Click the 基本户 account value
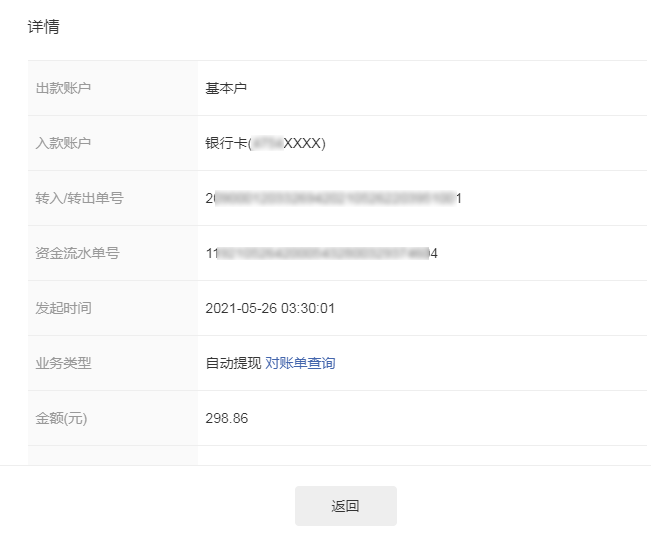Screen dimensions: 651x546 click(226, 88)
